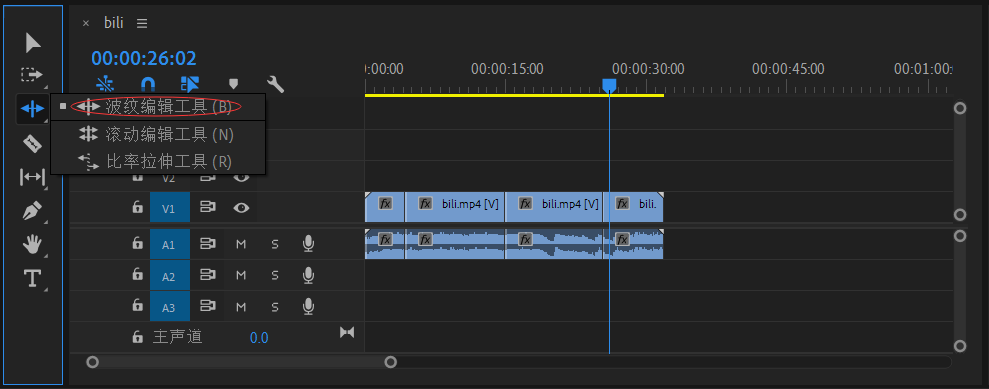
Task: Click the 主声道 volume value 0.0
Action: (259, 338)
